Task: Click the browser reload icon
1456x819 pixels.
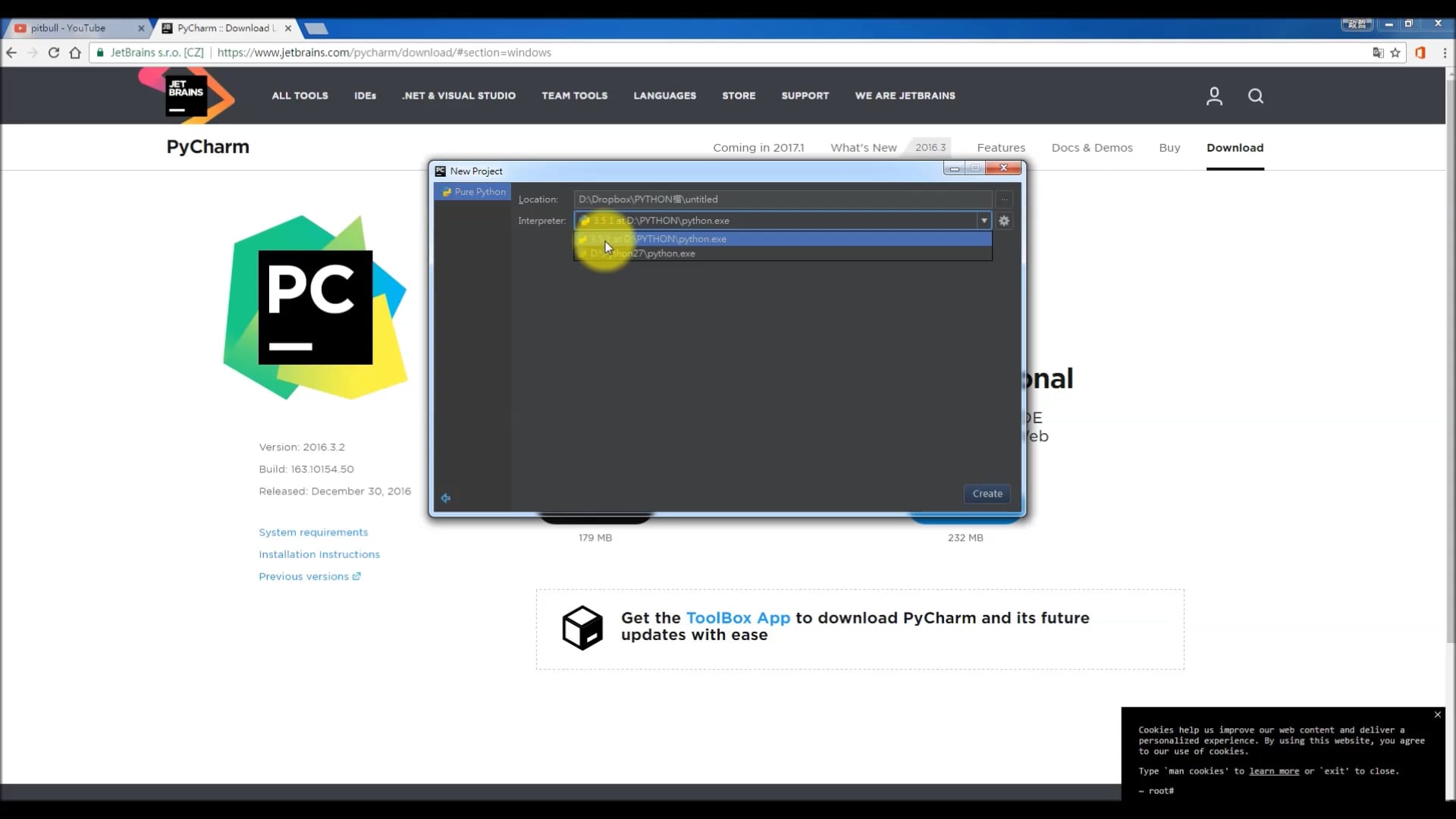Action: [x=53, y=52]
